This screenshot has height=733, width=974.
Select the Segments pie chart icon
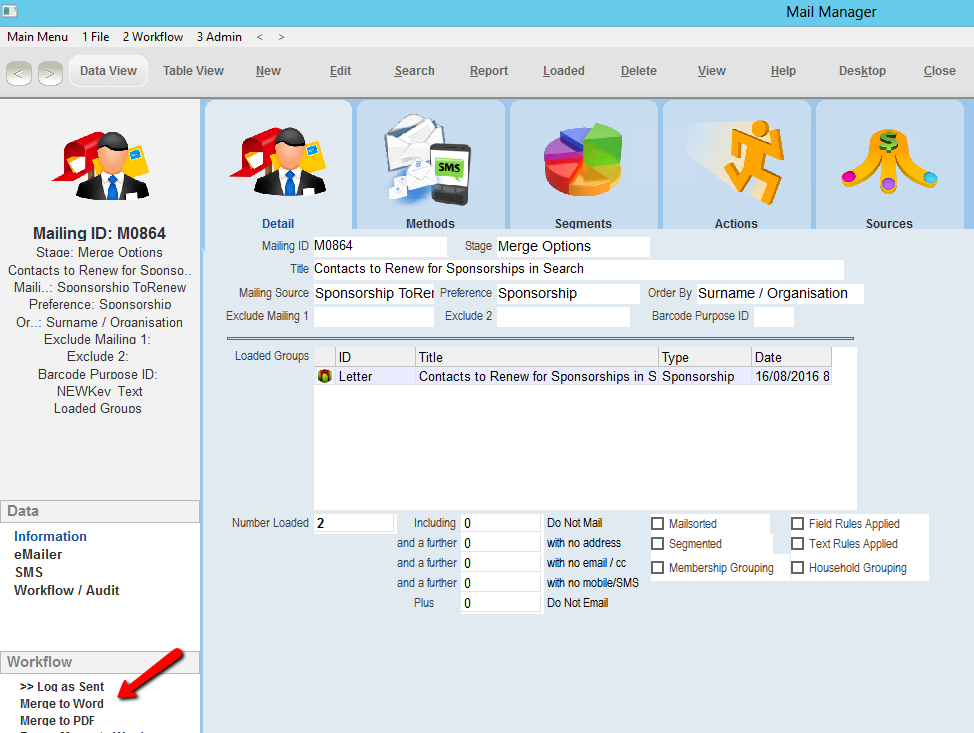coord(583,160)
